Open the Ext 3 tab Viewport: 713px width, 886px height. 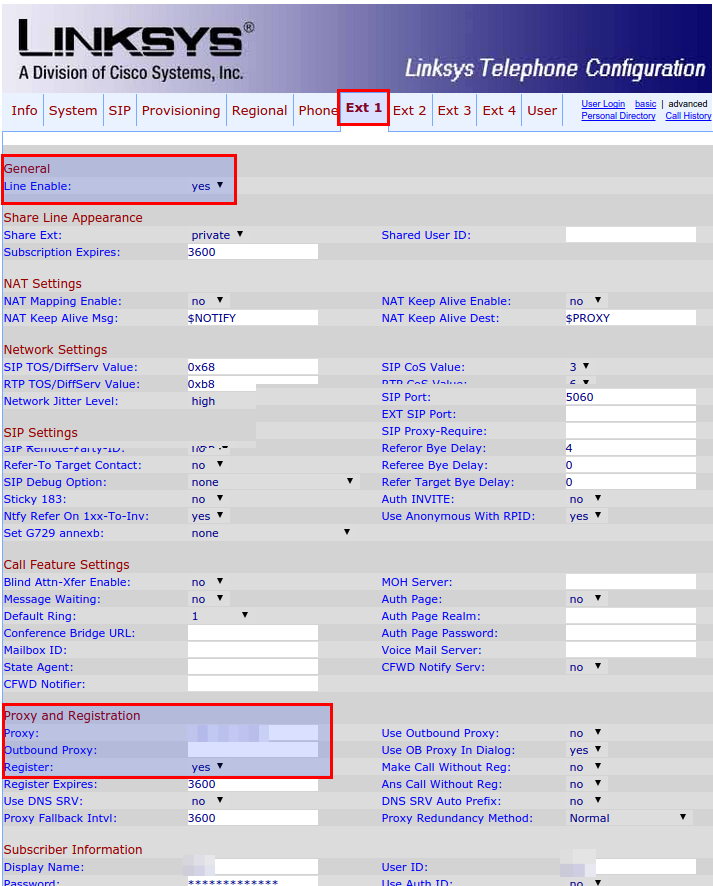pos(454,111)
